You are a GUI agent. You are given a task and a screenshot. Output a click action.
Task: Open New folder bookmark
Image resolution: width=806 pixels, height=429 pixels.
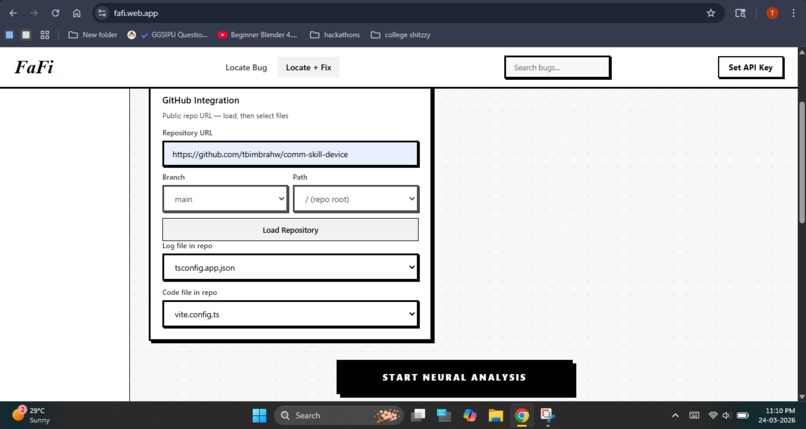point(93,35)
